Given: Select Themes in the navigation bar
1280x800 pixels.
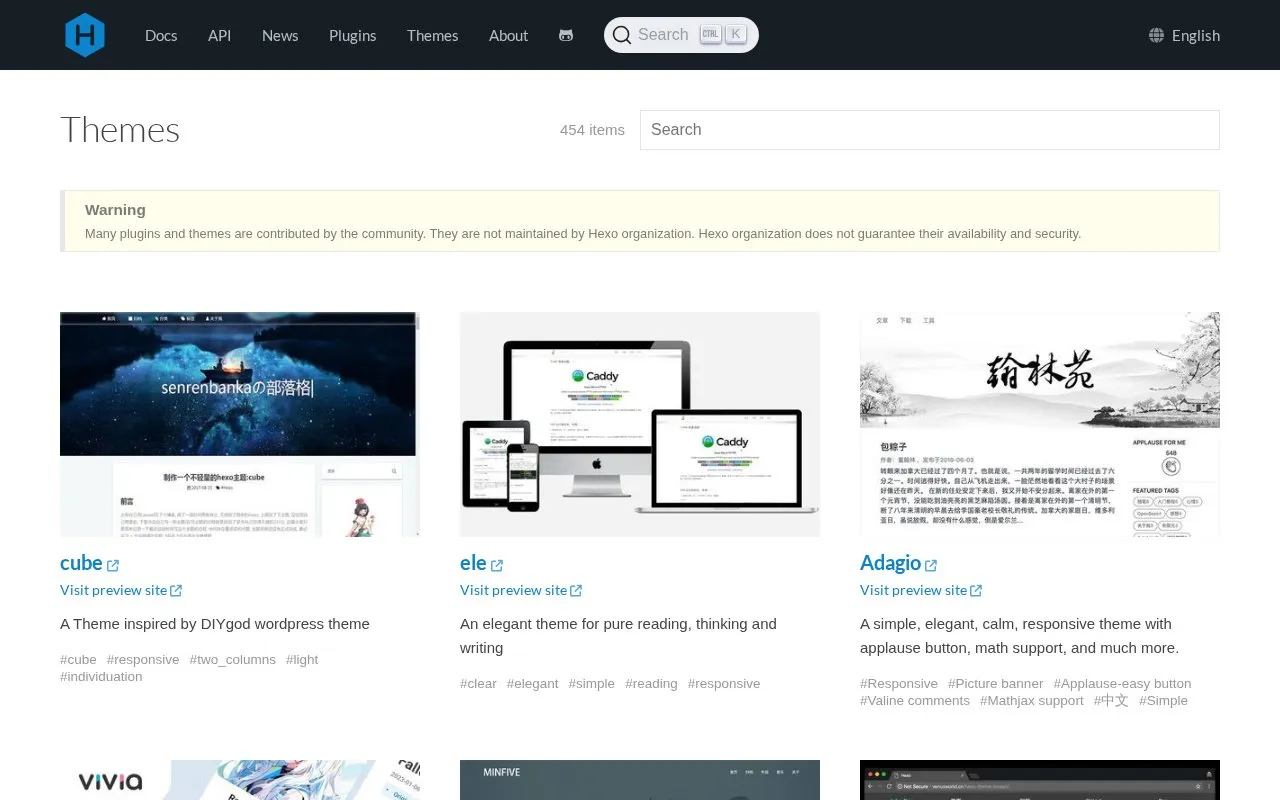Looking at the screenshot, I should pos(432,35).
